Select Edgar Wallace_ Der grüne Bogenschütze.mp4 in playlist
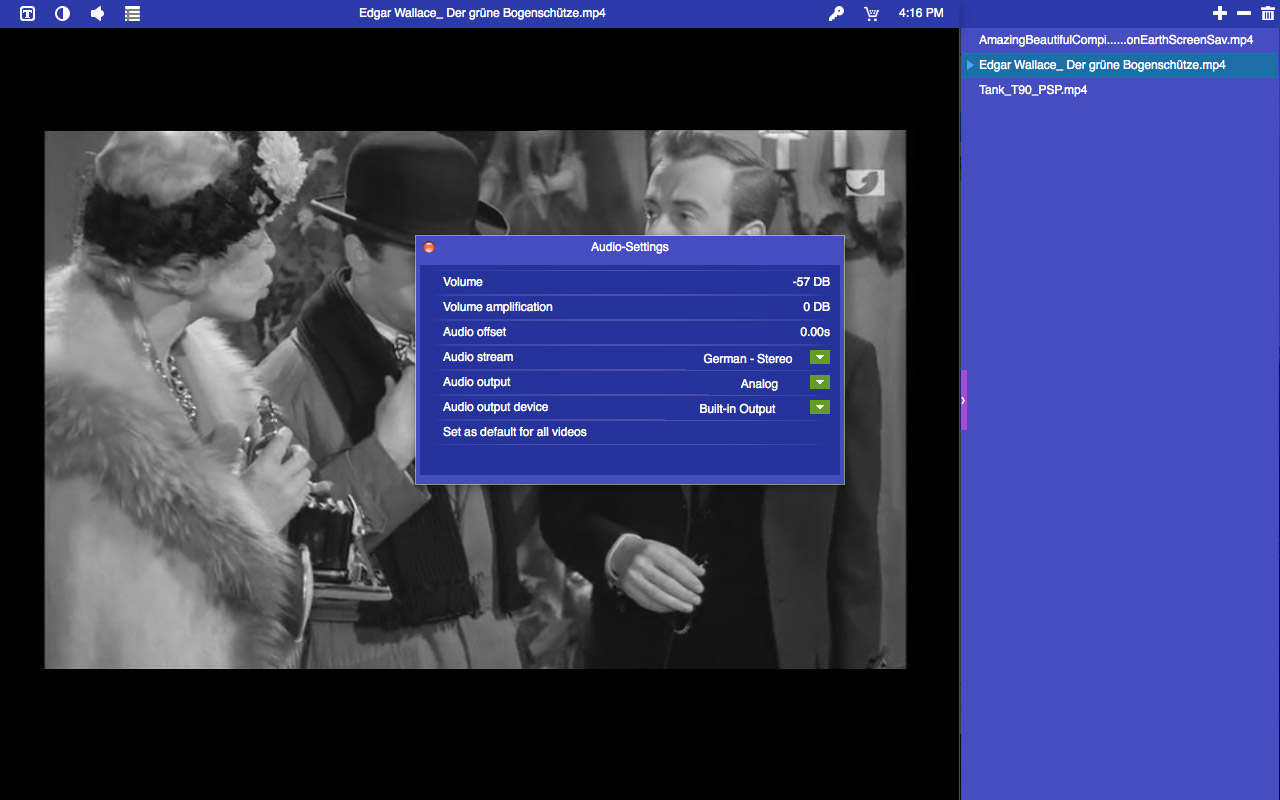 click(1120, 65)
